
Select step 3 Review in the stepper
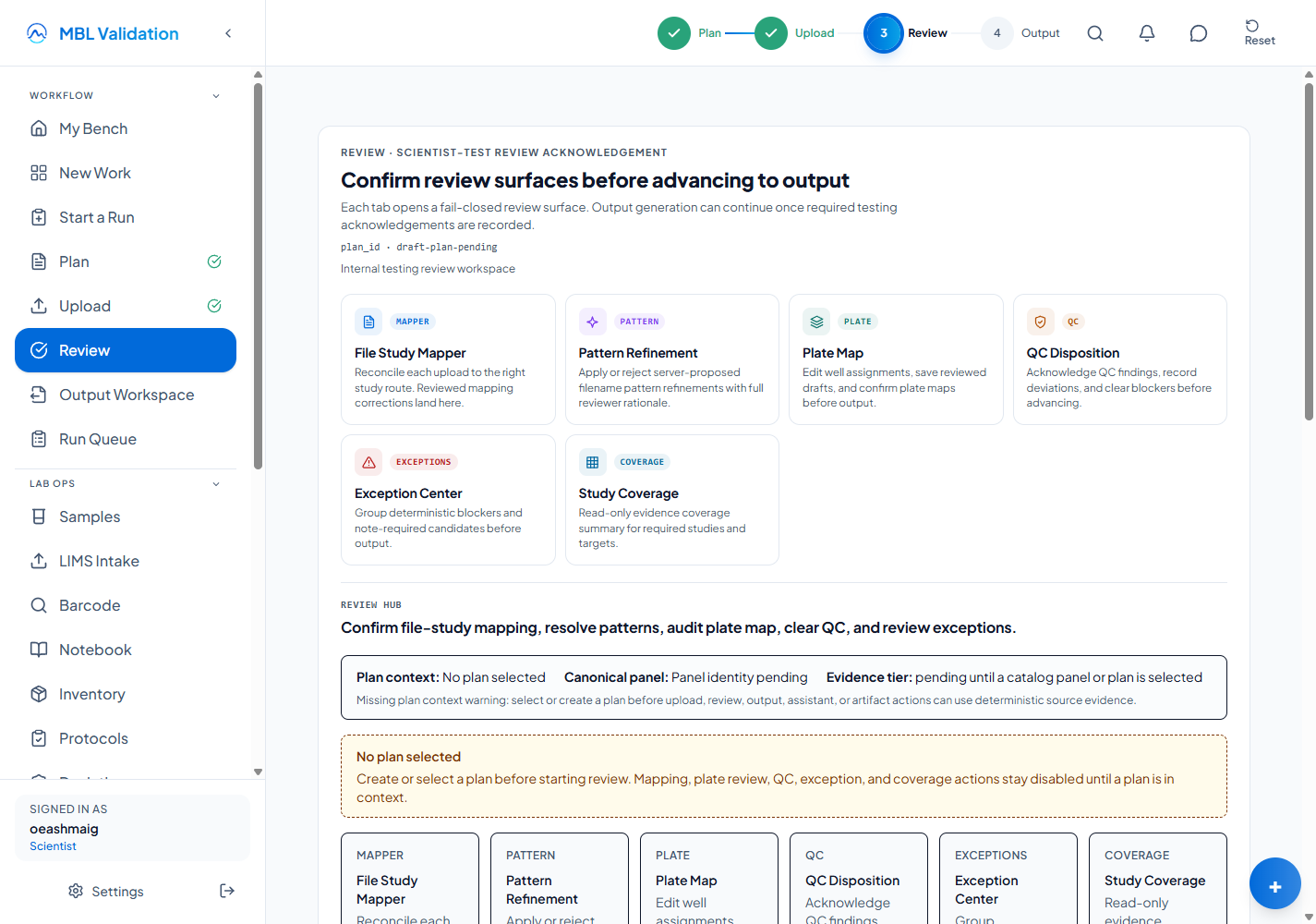[x=906, y=33]
